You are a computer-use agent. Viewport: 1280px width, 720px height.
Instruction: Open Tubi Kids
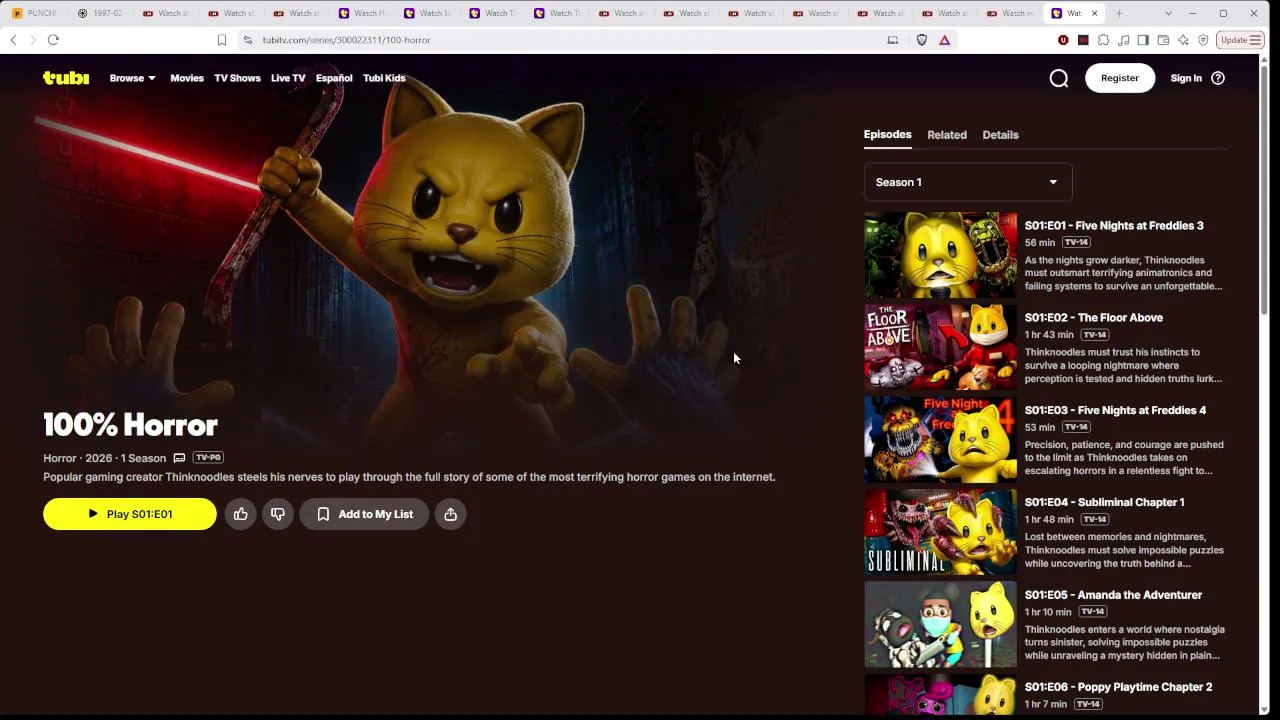(x=384, y=78)
